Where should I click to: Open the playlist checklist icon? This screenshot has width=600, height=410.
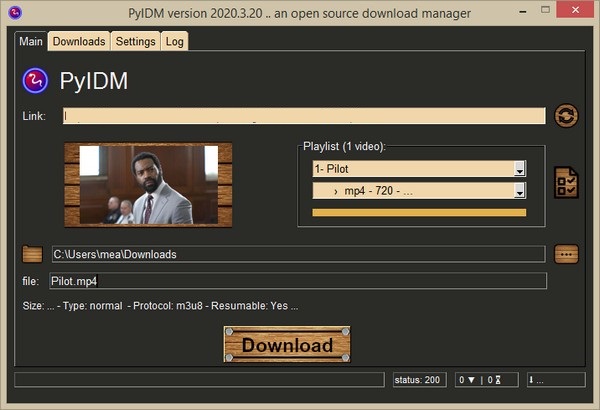pyautogui.click(x=566, y=183)
